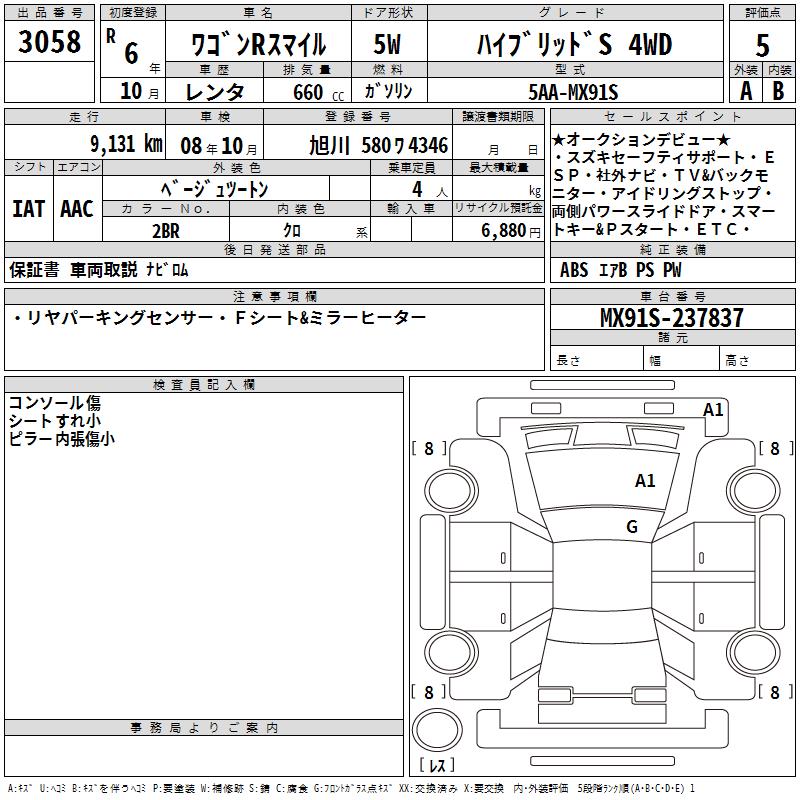Click the リサイクル預託金 header
The width and height of the screenshot is (800, 800).
(x=498, y=208)
